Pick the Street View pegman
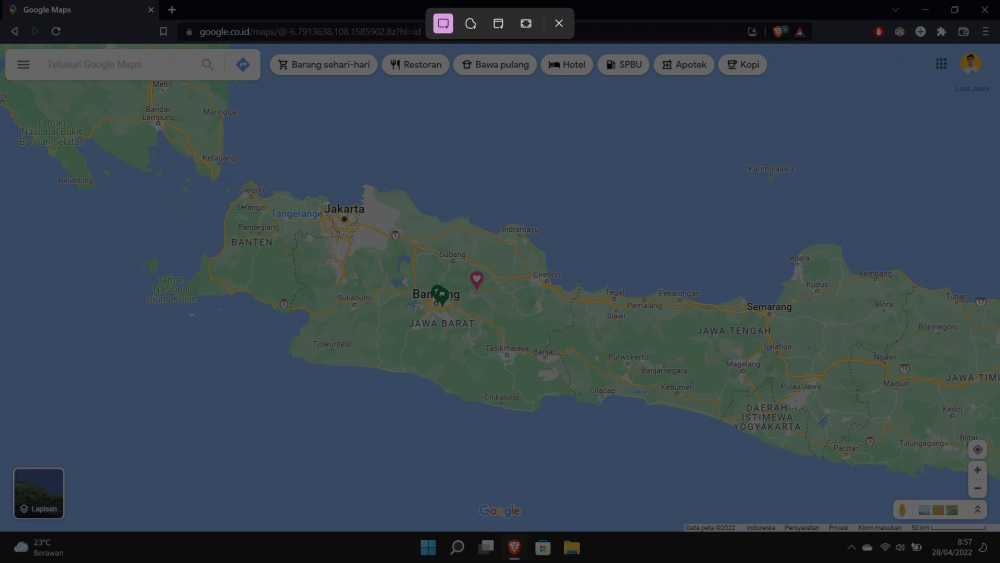The image size is (1000, 563). 902,510
